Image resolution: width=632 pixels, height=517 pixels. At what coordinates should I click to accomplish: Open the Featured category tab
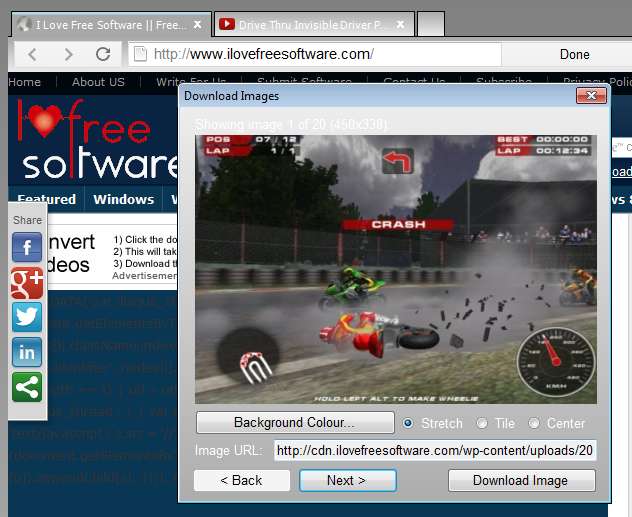[46, 199]
